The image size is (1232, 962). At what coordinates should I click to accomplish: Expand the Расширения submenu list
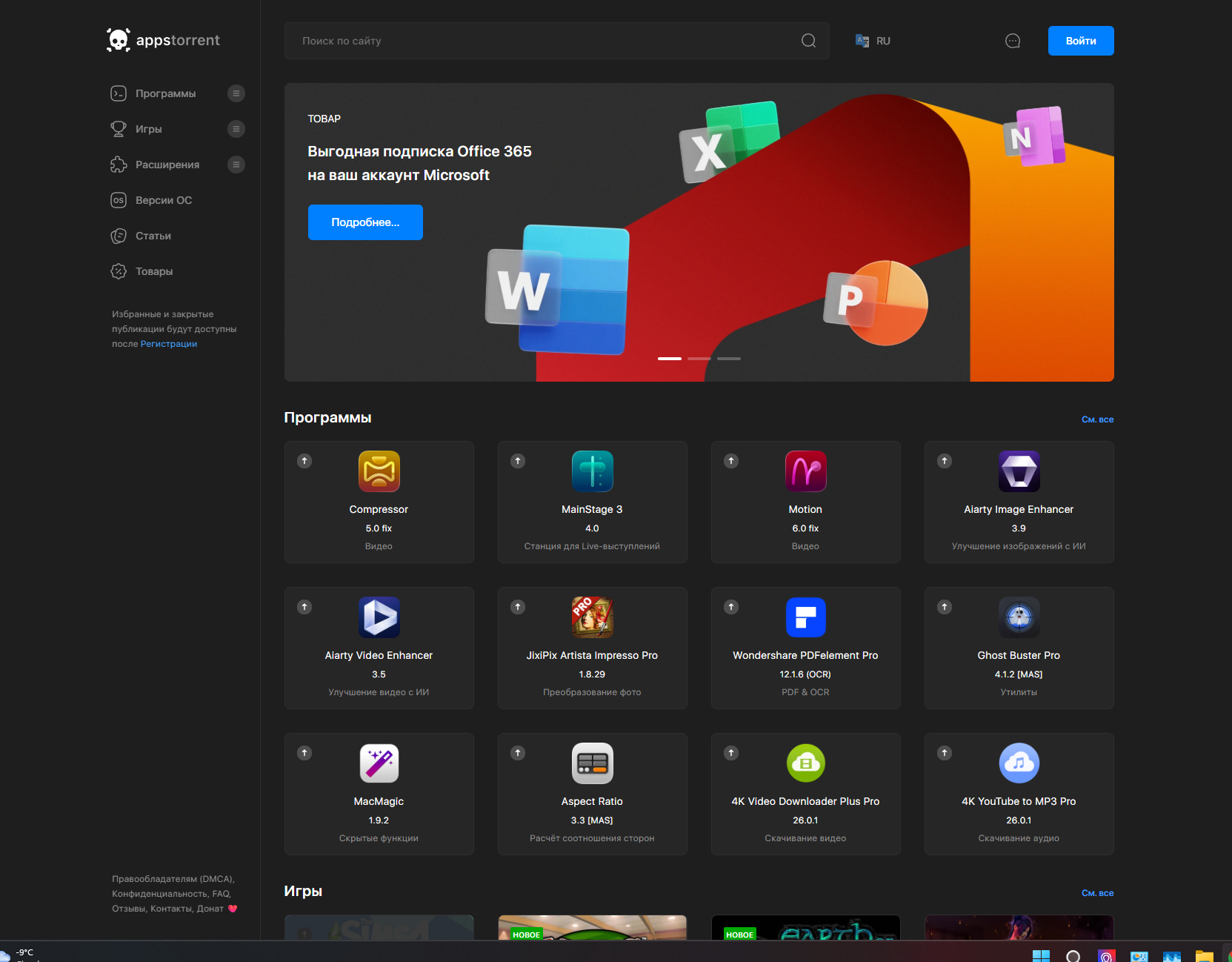pos(236,165)
